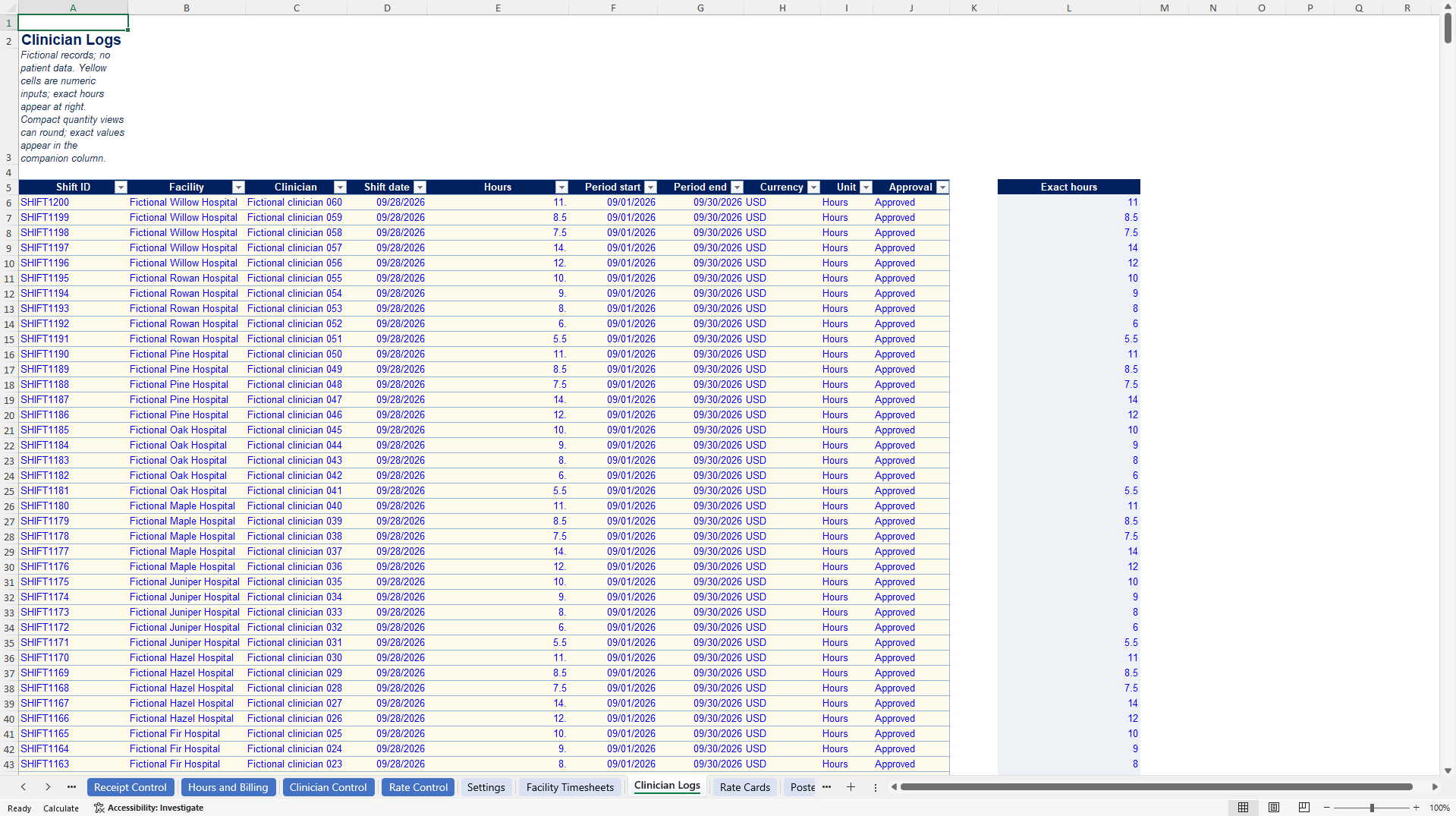The height and width of the screenshot is (816, 1456).
Task: Open the Clinician column filter dropdown
Action: pyautogui.click(x=341, y=187)
